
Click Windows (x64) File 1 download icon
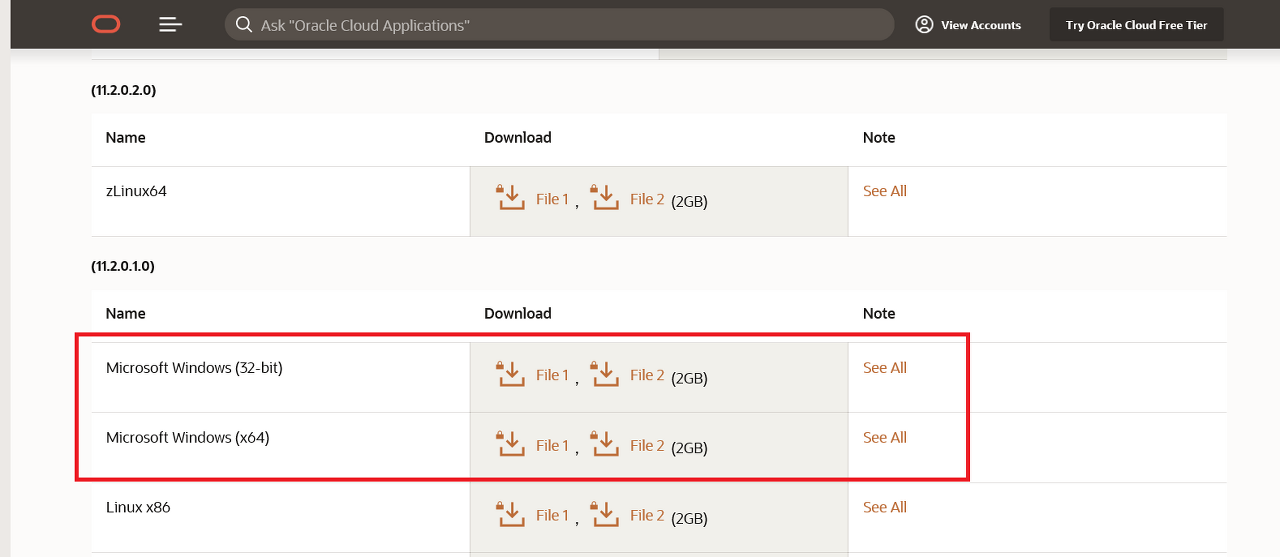(510, 443)
